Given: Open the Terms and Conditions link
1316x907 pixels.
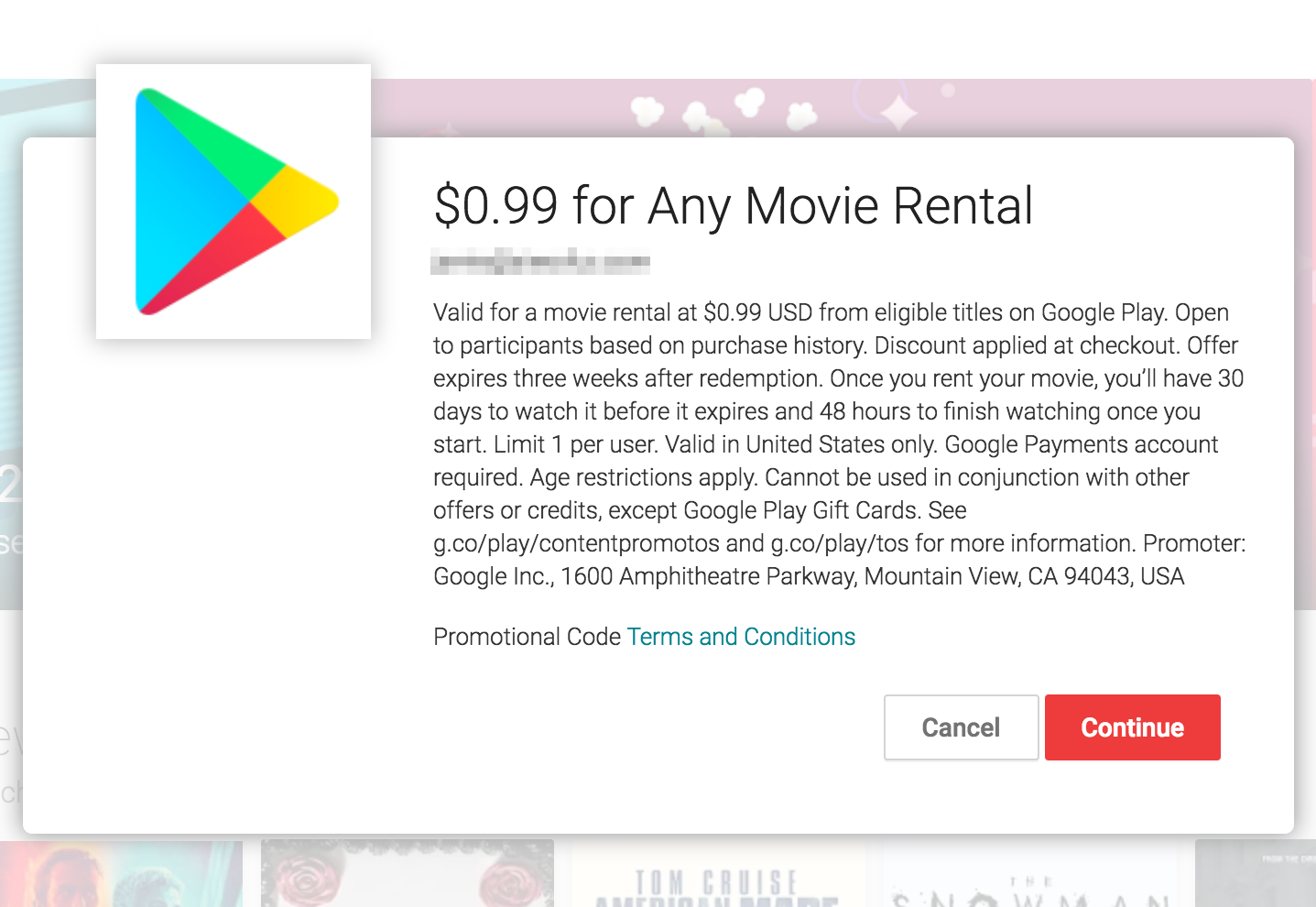Looking at the screenshot, I should click(741, 637).
